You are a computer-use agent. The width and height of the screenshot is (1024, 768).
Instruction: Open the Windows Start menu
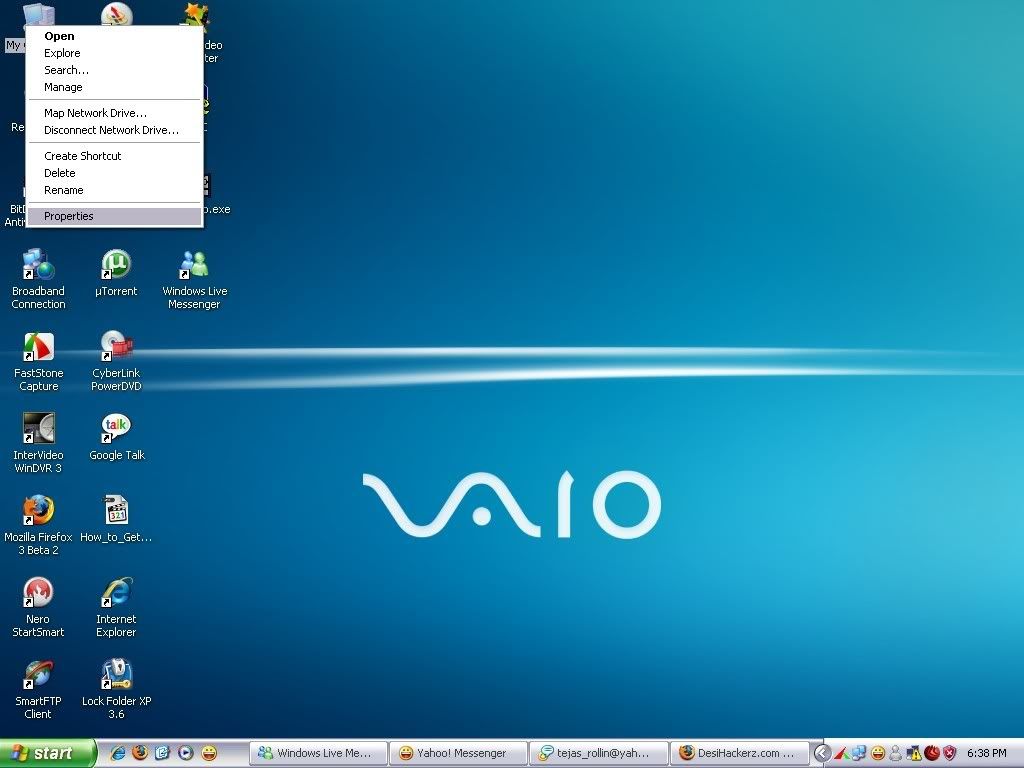pos(47,753)
